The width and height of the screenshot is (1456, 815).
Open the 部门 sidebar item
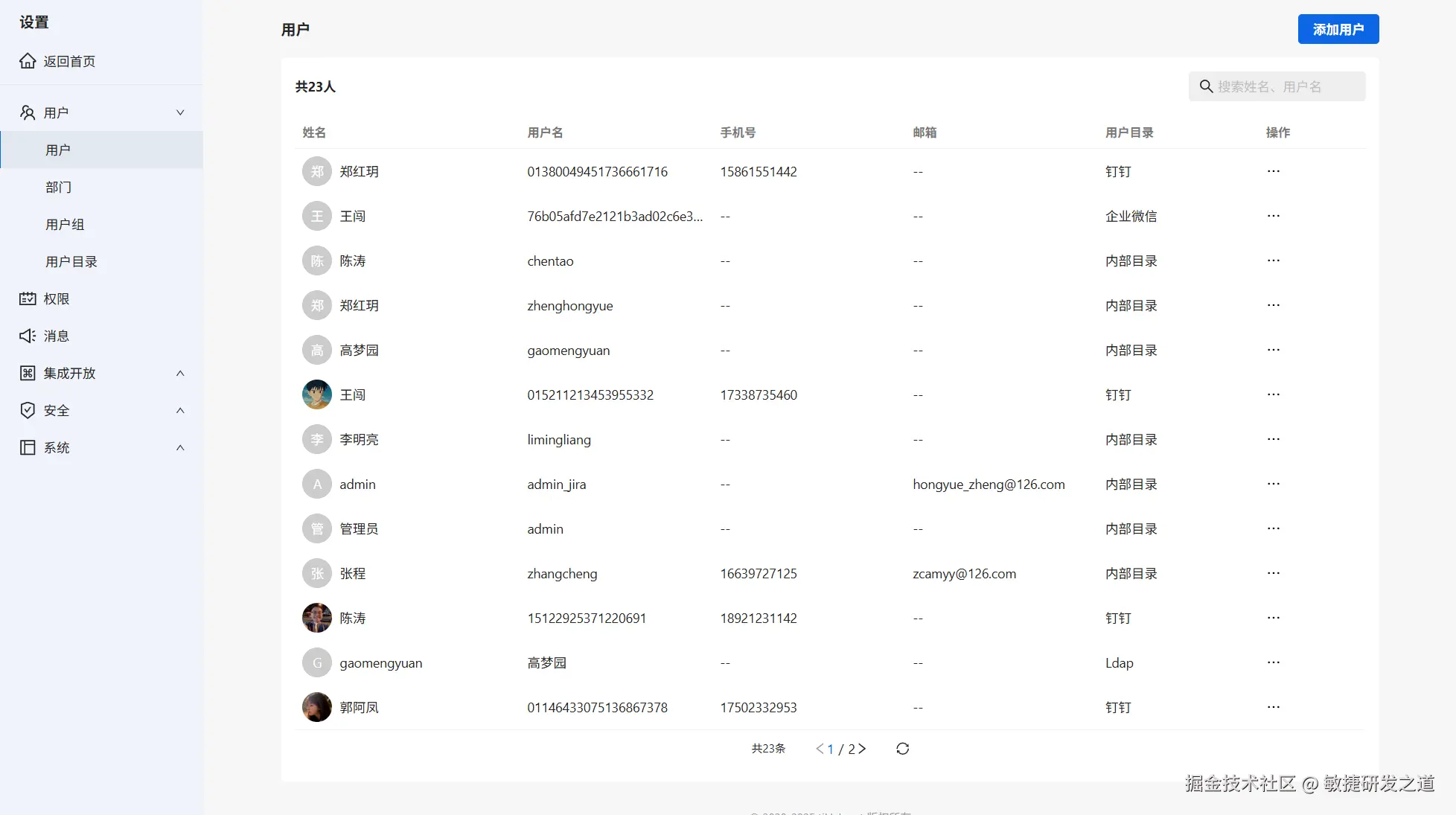pyautogui.click(x=59, y=187)
